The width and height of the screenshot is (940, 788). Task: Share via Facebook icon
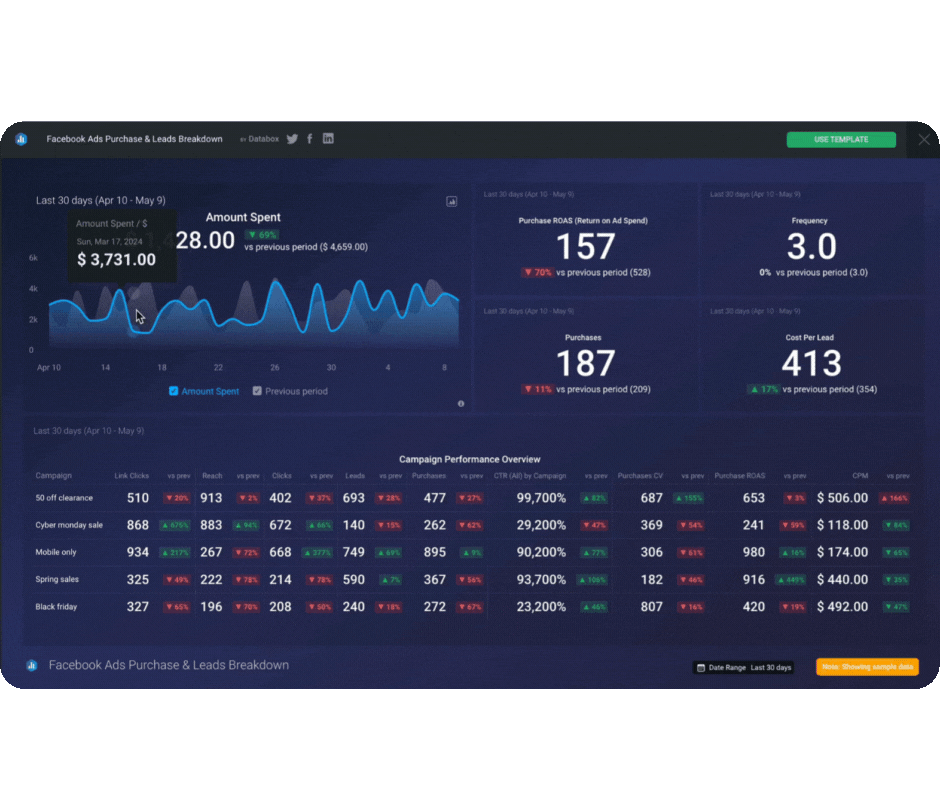(x=310, y=139)
